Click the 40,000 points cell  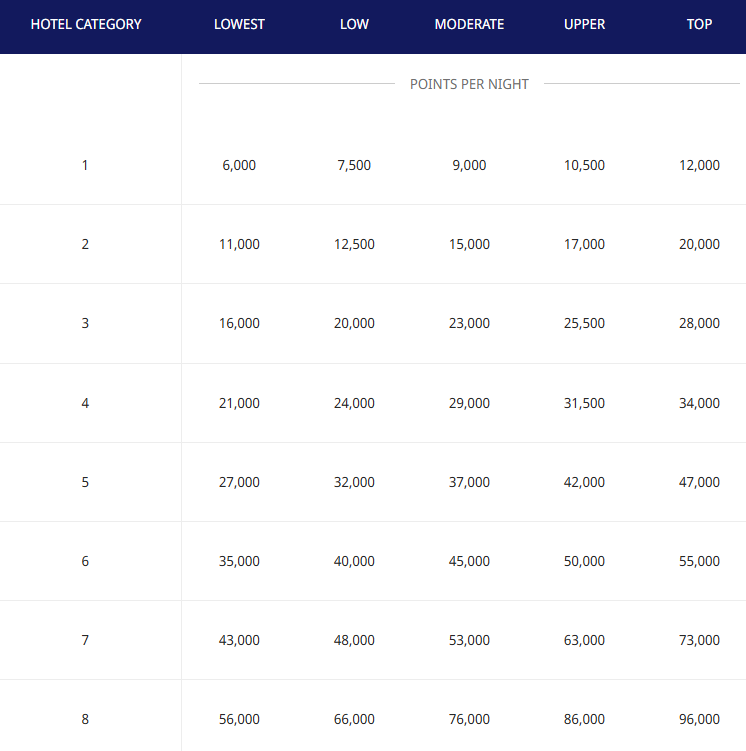coord(354,561)
